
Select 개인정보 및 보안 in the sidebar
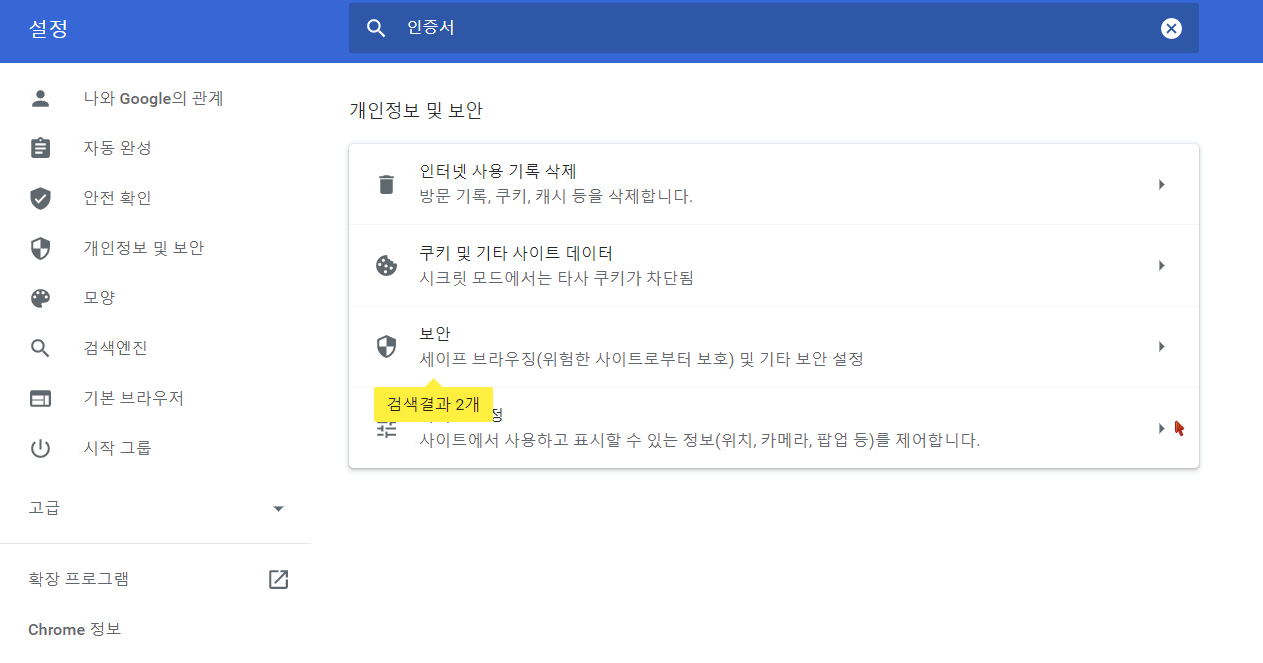[x=144, y=248]
